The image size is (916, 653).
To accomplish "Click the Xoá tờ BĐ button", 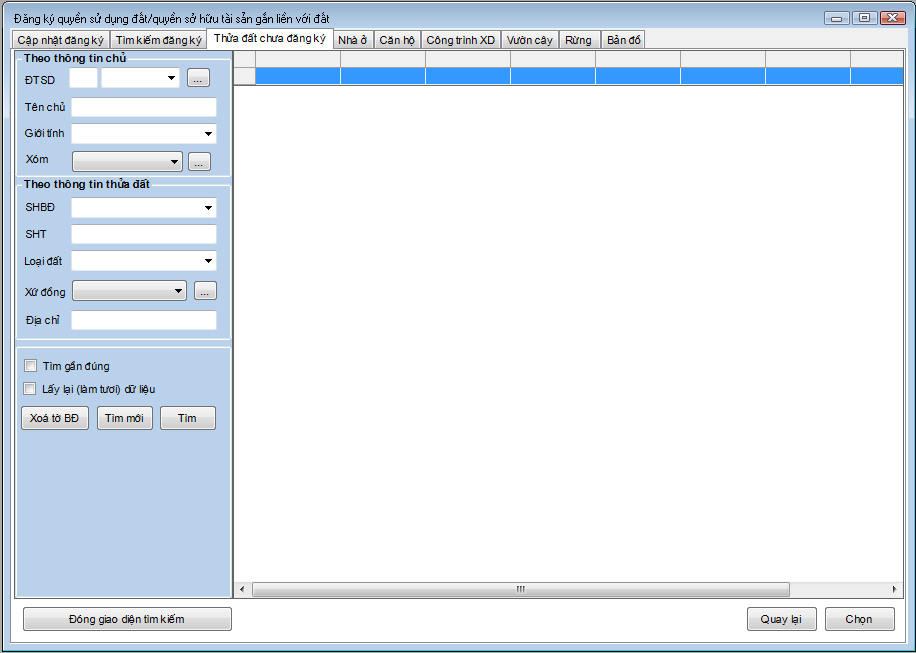I will click(x=55, y=418).
